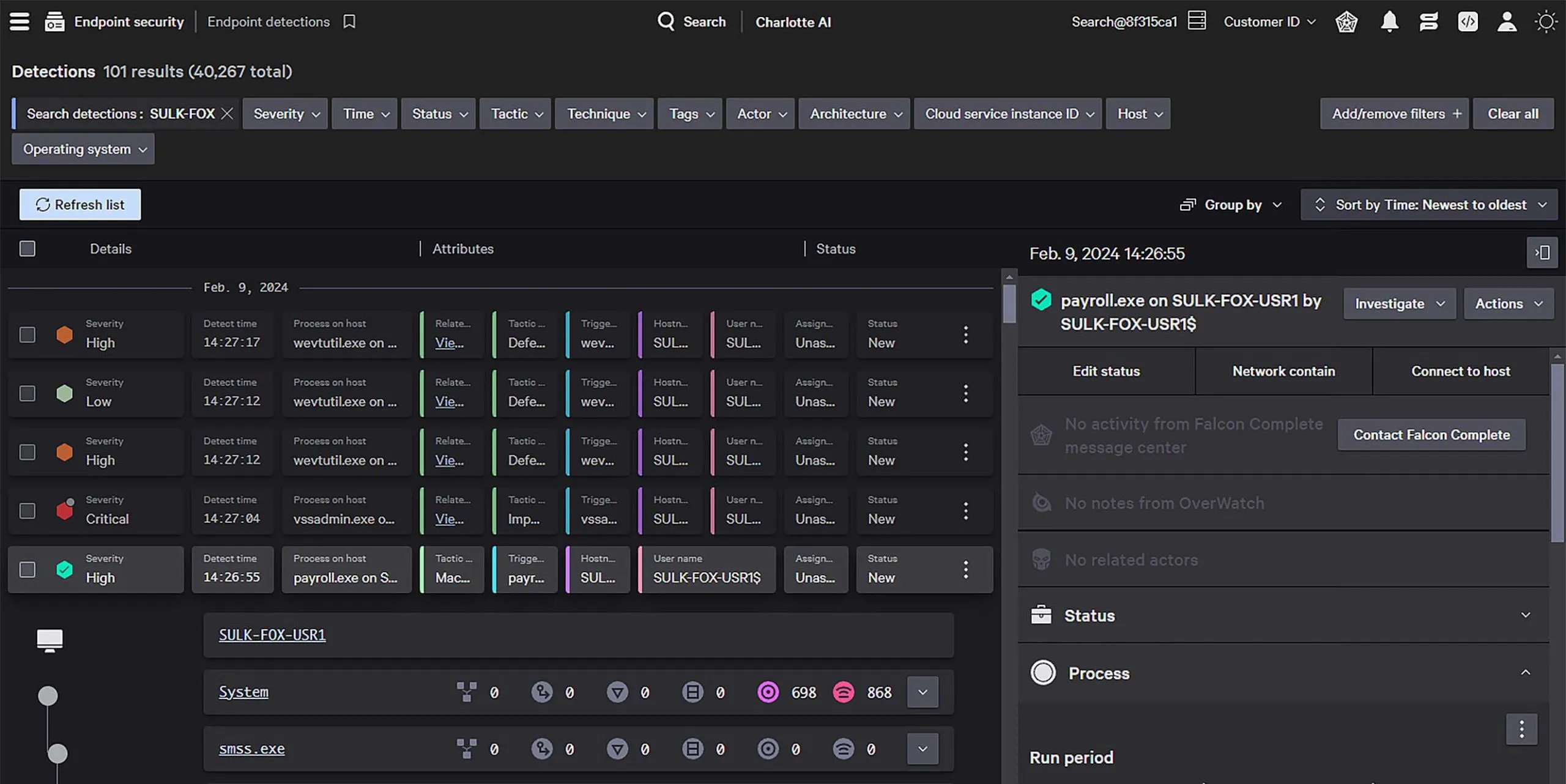Open the Investigate menu
Screen dimensions: 1566x784
point(1400,303)
